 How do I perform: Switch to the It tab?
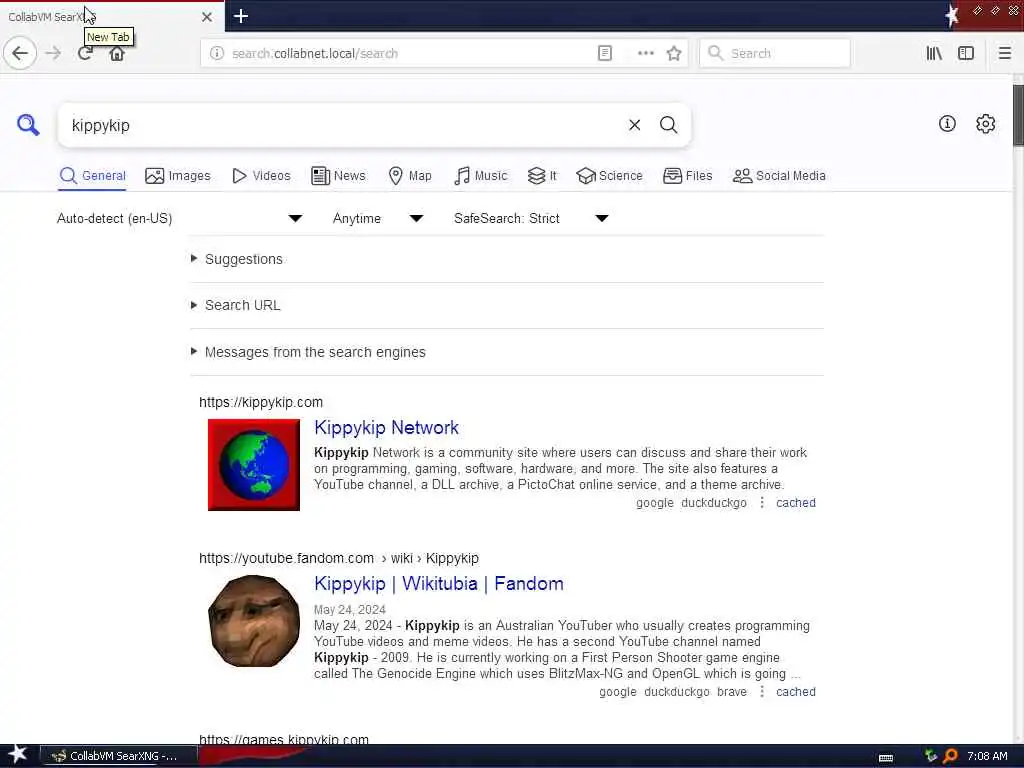[x=542, y=176]
